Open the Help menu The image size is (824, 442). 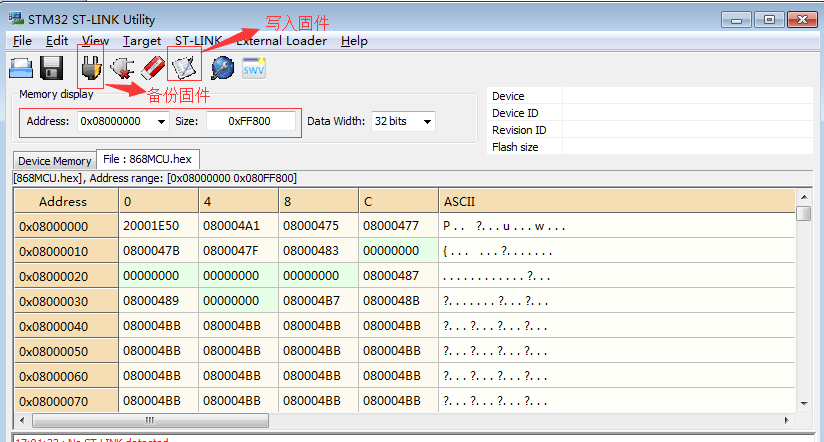tap(354, 41)
